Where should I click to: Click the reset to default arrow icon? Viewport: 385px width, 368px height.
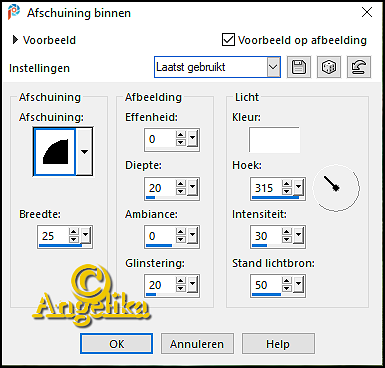pyautogui.click(x=359, y=67)
